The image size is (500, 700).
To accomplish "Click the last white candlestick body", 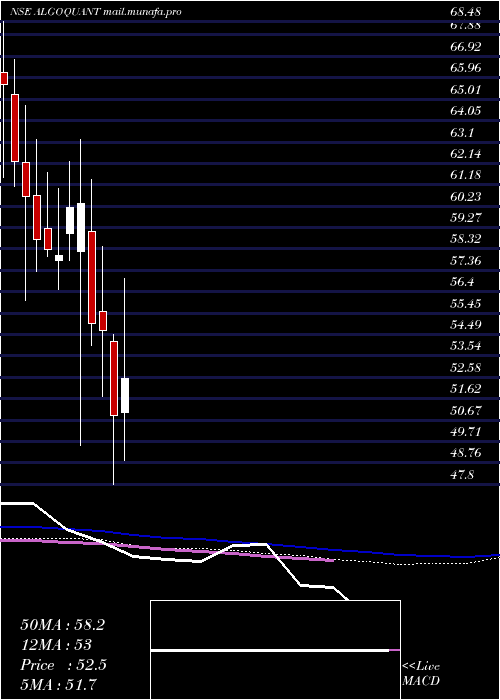I will pyautogui.click(x=125, y=396).
